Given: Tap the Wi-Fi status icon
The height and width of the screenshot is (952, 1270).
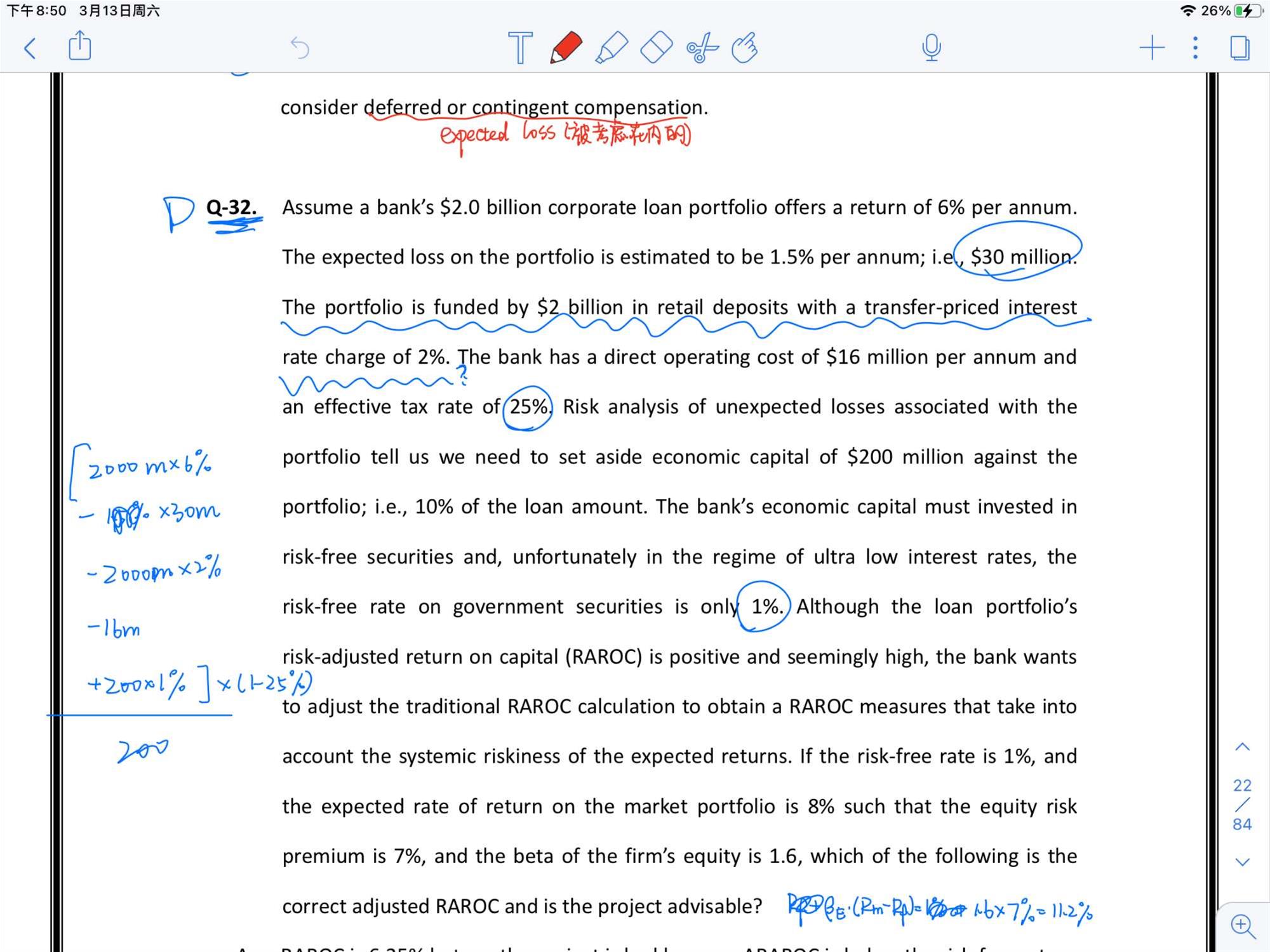Looking at the screenshot, I should pyautogui.click(x=1187, y=11).
